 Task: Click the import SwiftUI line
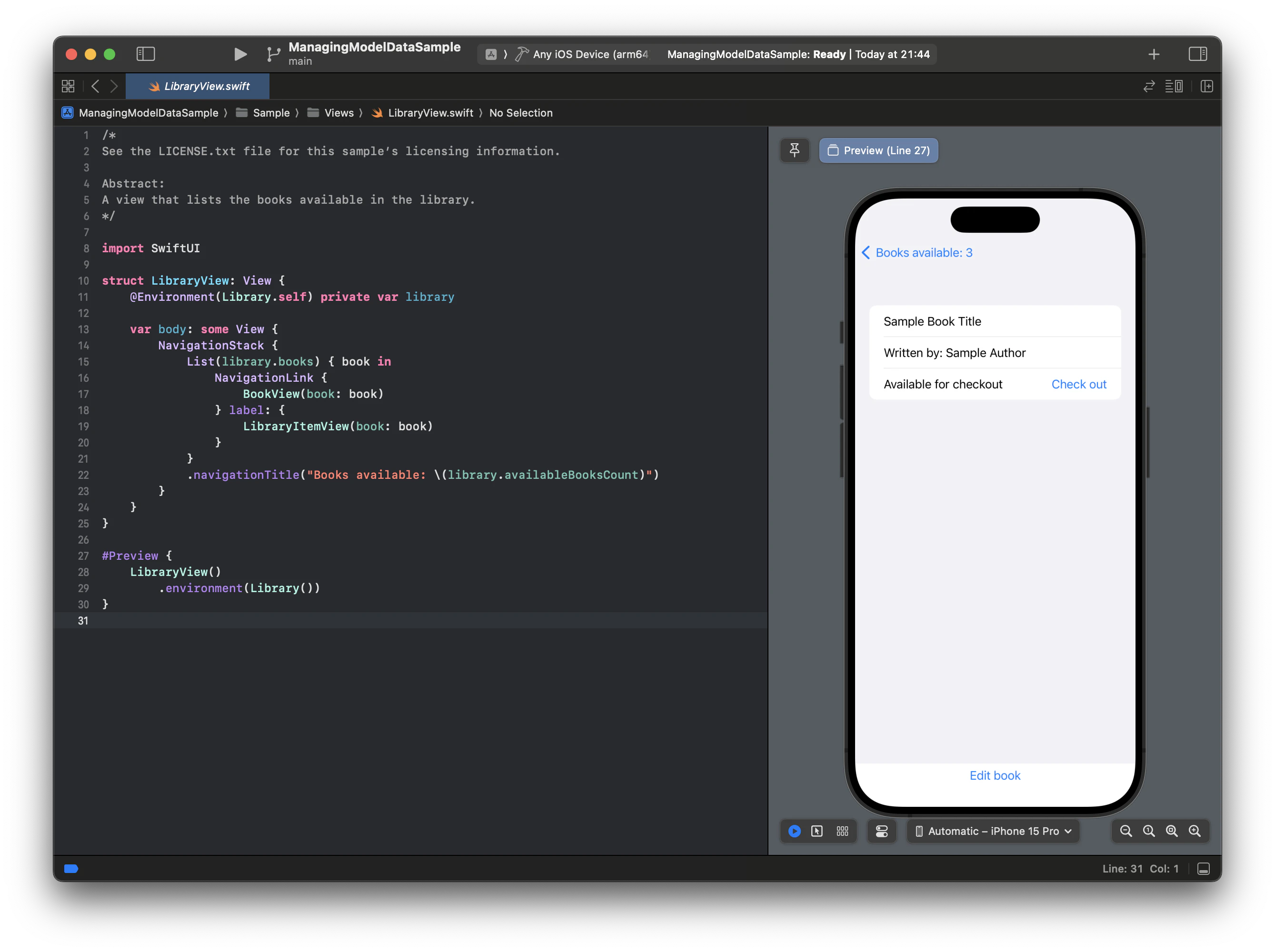151,248
